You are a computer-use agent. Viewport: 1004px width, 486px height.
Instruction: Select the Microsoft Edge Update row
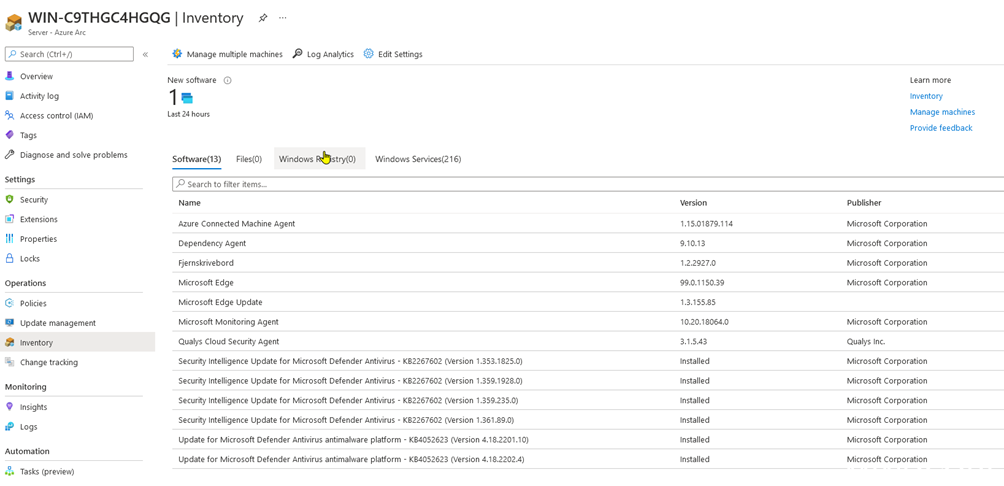[588, 302]
